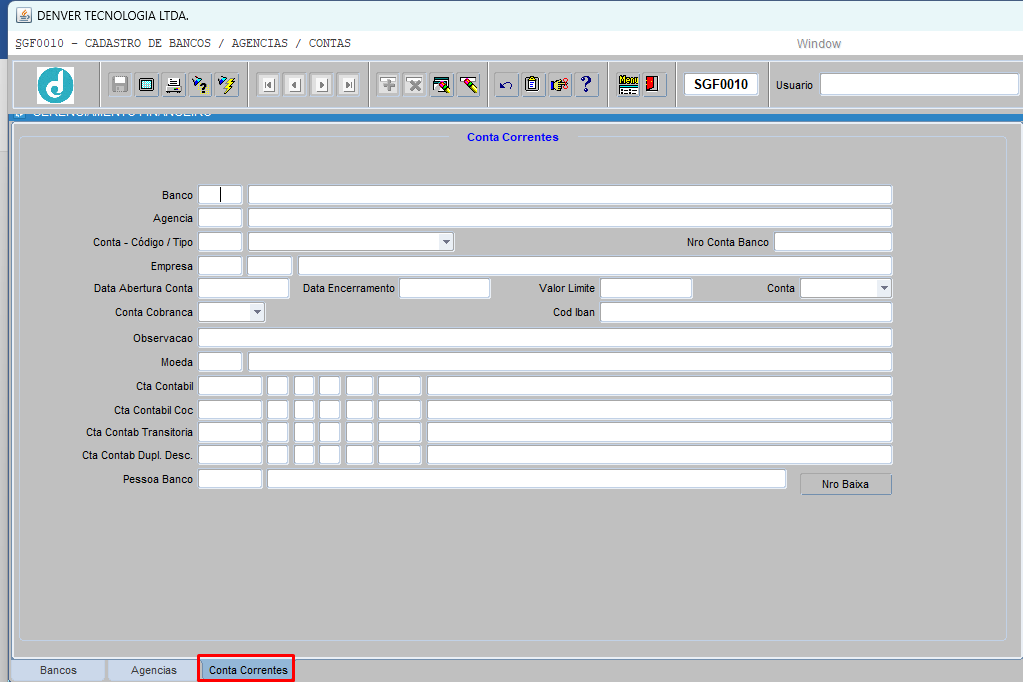Click the exit door icon
The image size is (1023, 682).
click(654, 85)
